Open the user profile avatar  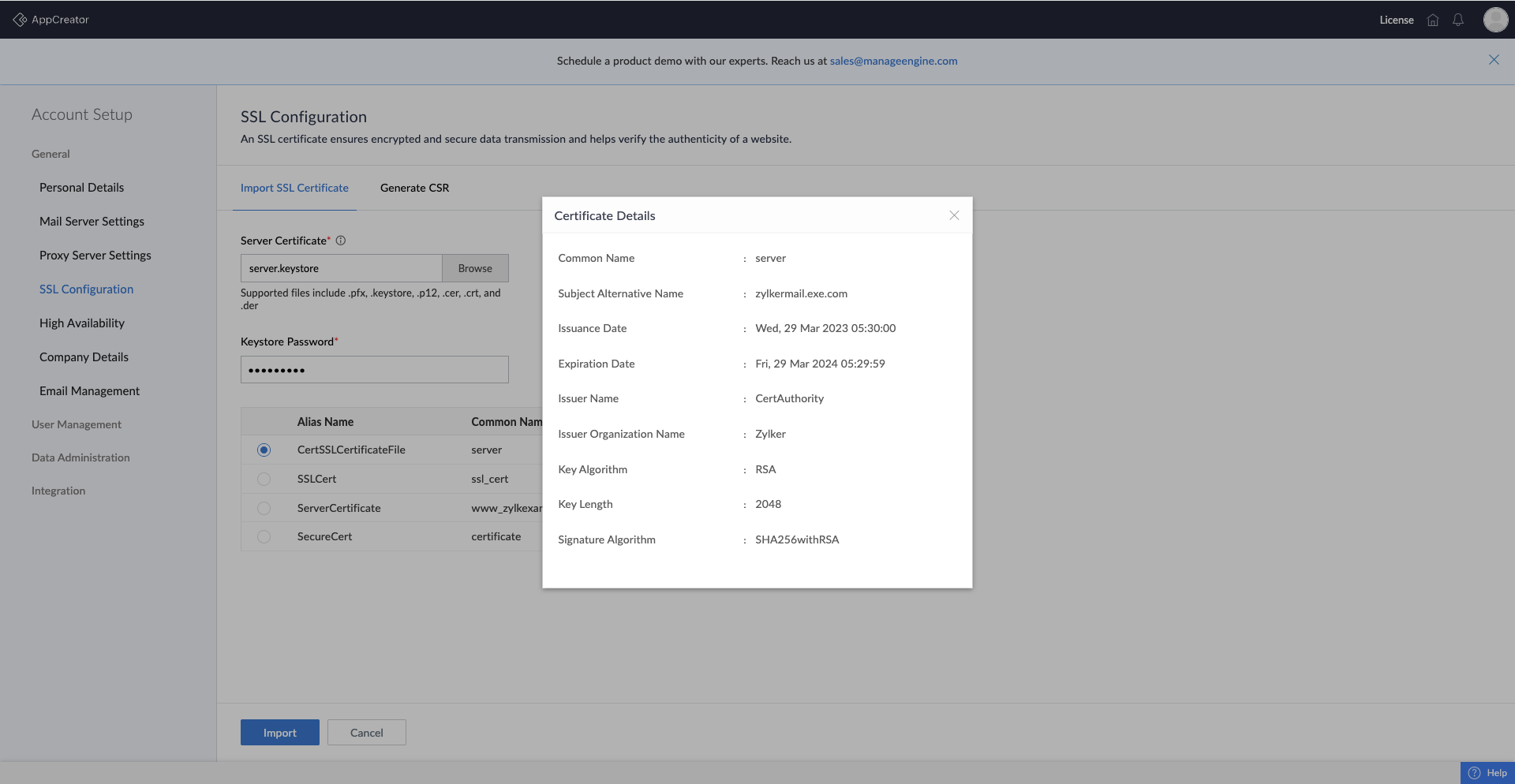click(1495, 20)
